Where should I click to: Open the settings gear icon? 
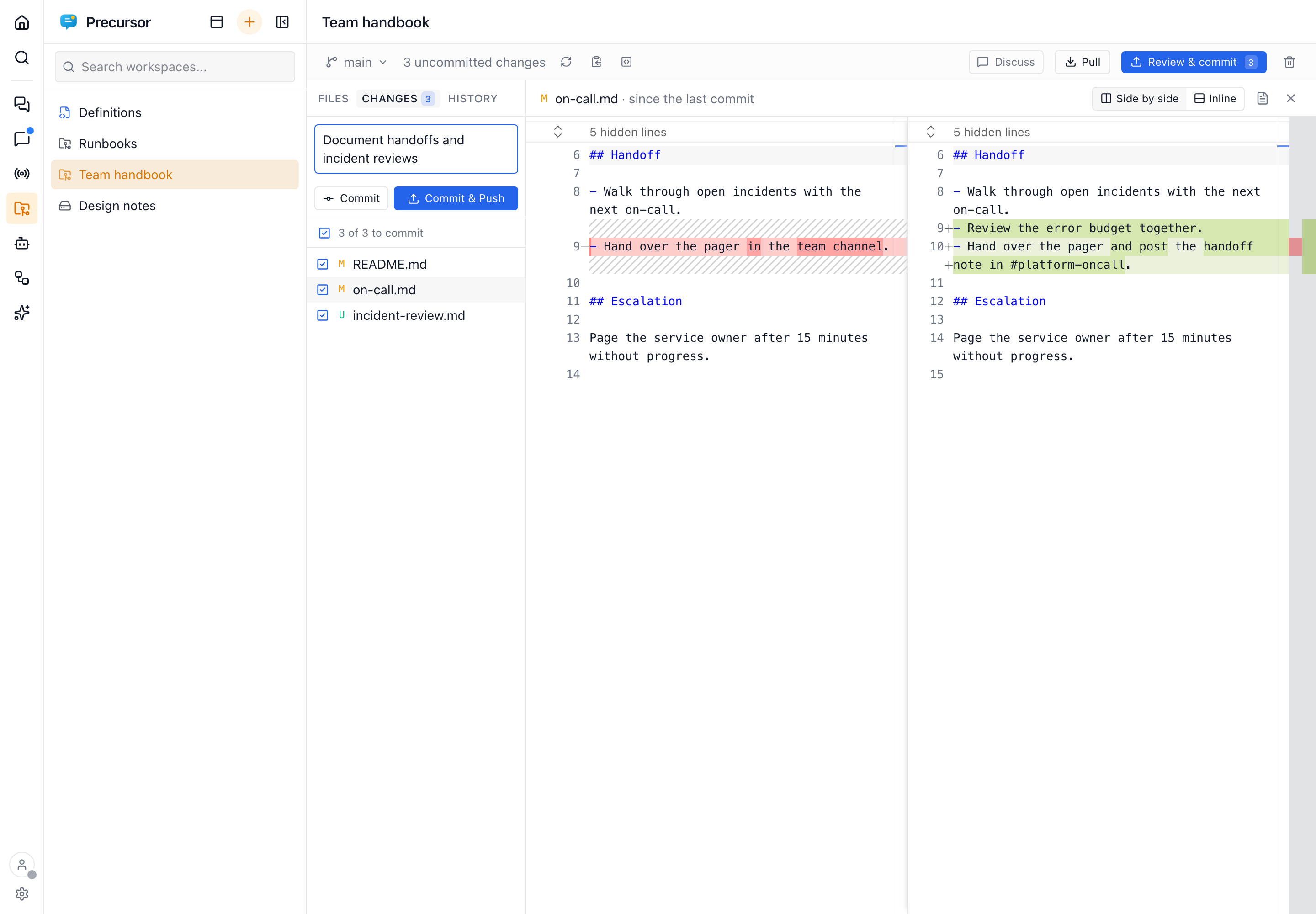click(22, 893)
